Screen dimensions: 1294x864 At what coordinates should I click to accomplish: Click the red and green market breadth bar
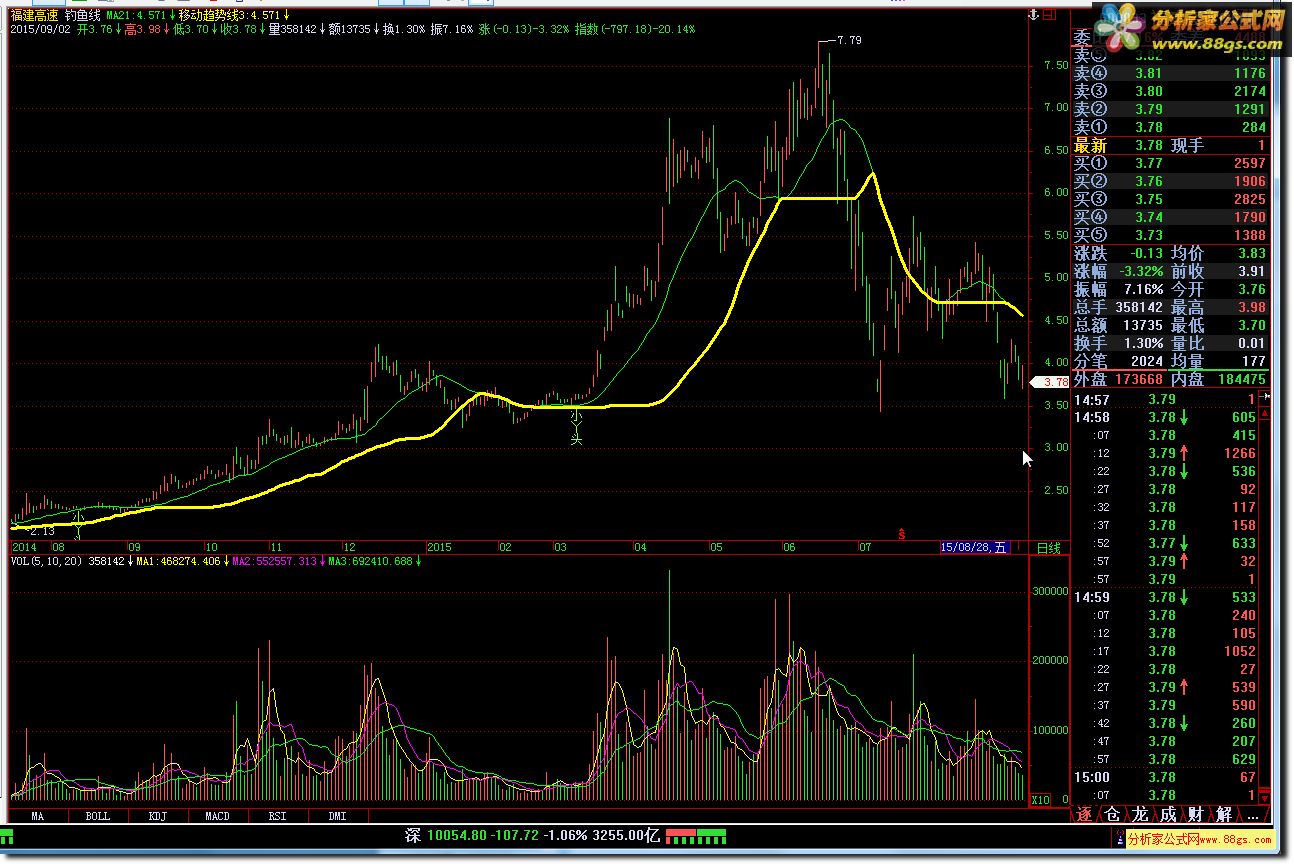695,834
